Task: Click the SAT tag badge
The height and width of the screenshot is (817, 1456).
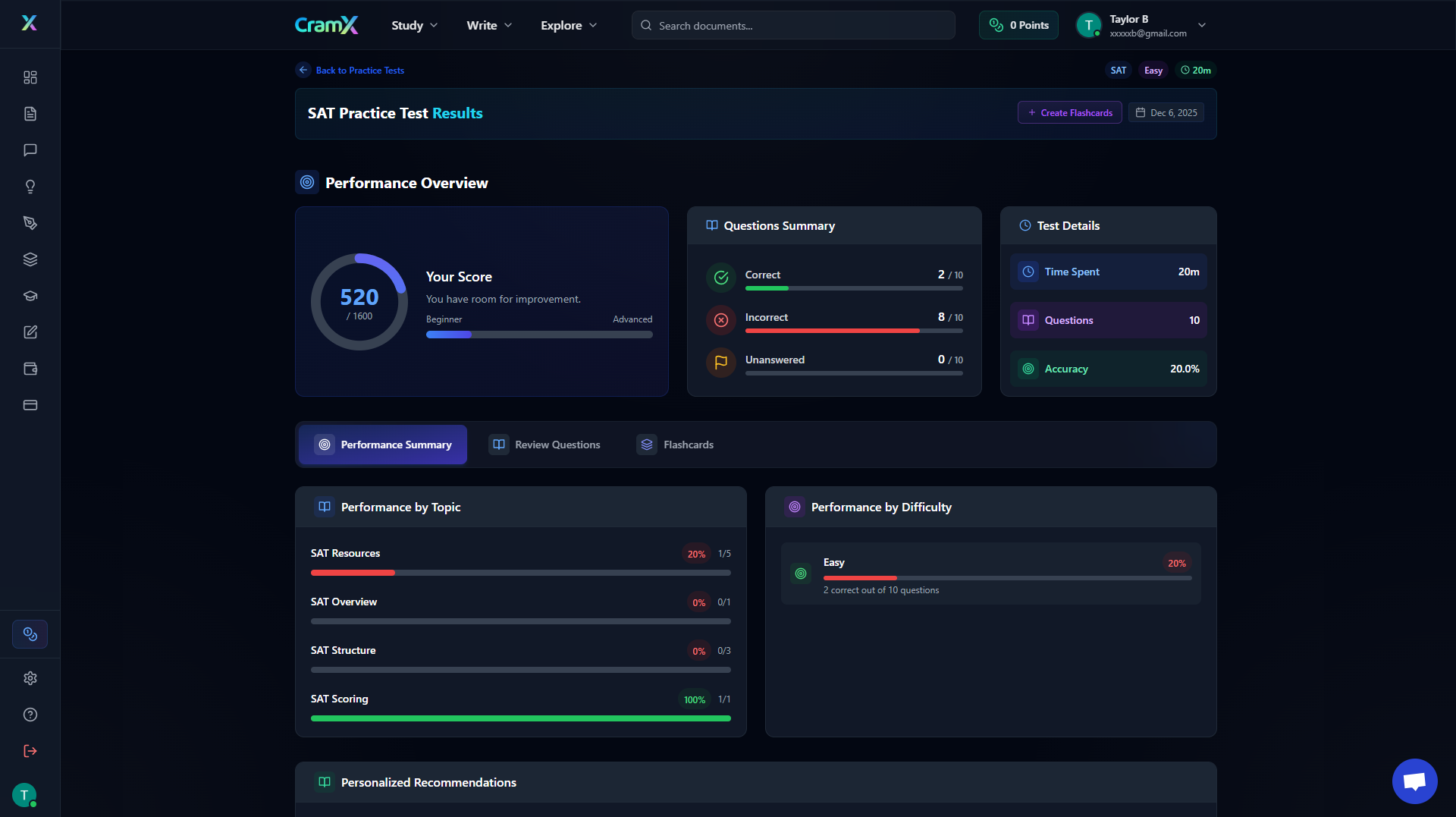Action: pos(1119,70)
